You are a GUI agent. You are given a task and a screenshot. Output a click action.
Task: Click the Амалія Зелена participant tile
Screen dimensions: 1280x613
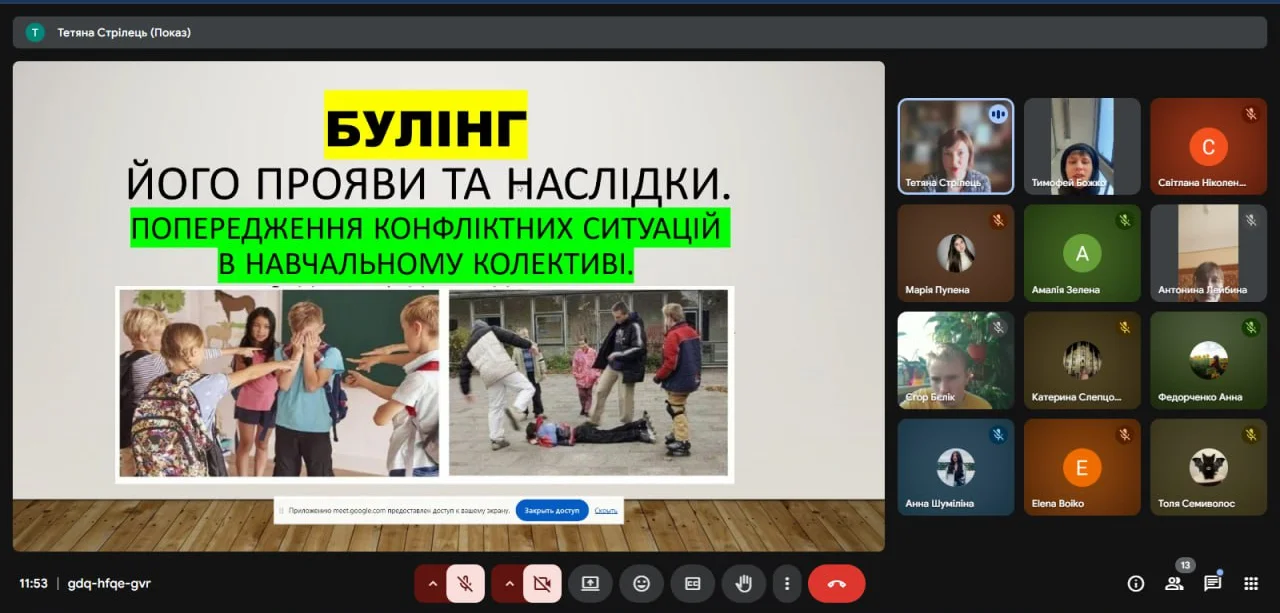point(1081,253)
